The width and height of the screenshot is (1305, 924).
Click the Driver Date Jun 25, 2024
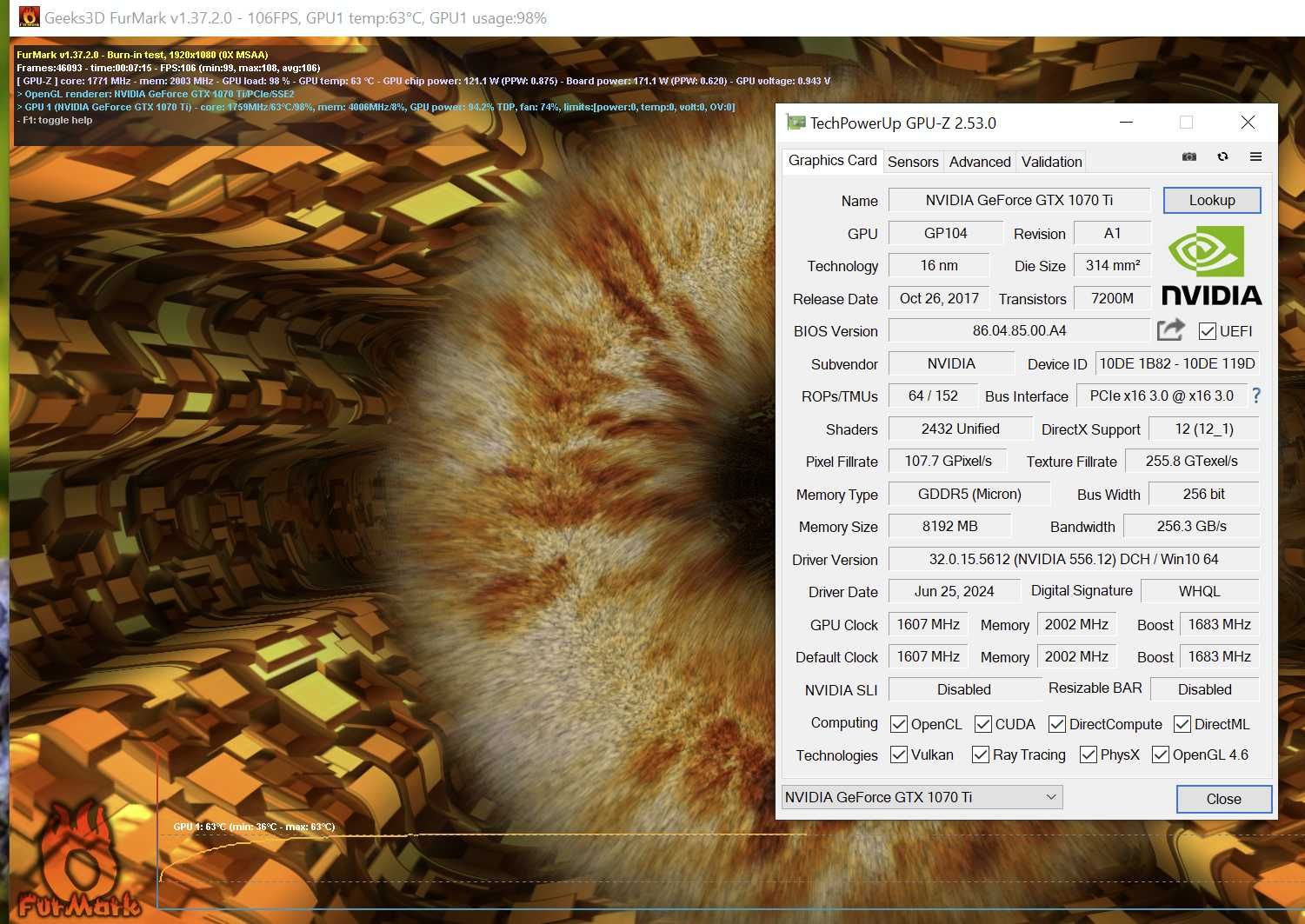954,591
